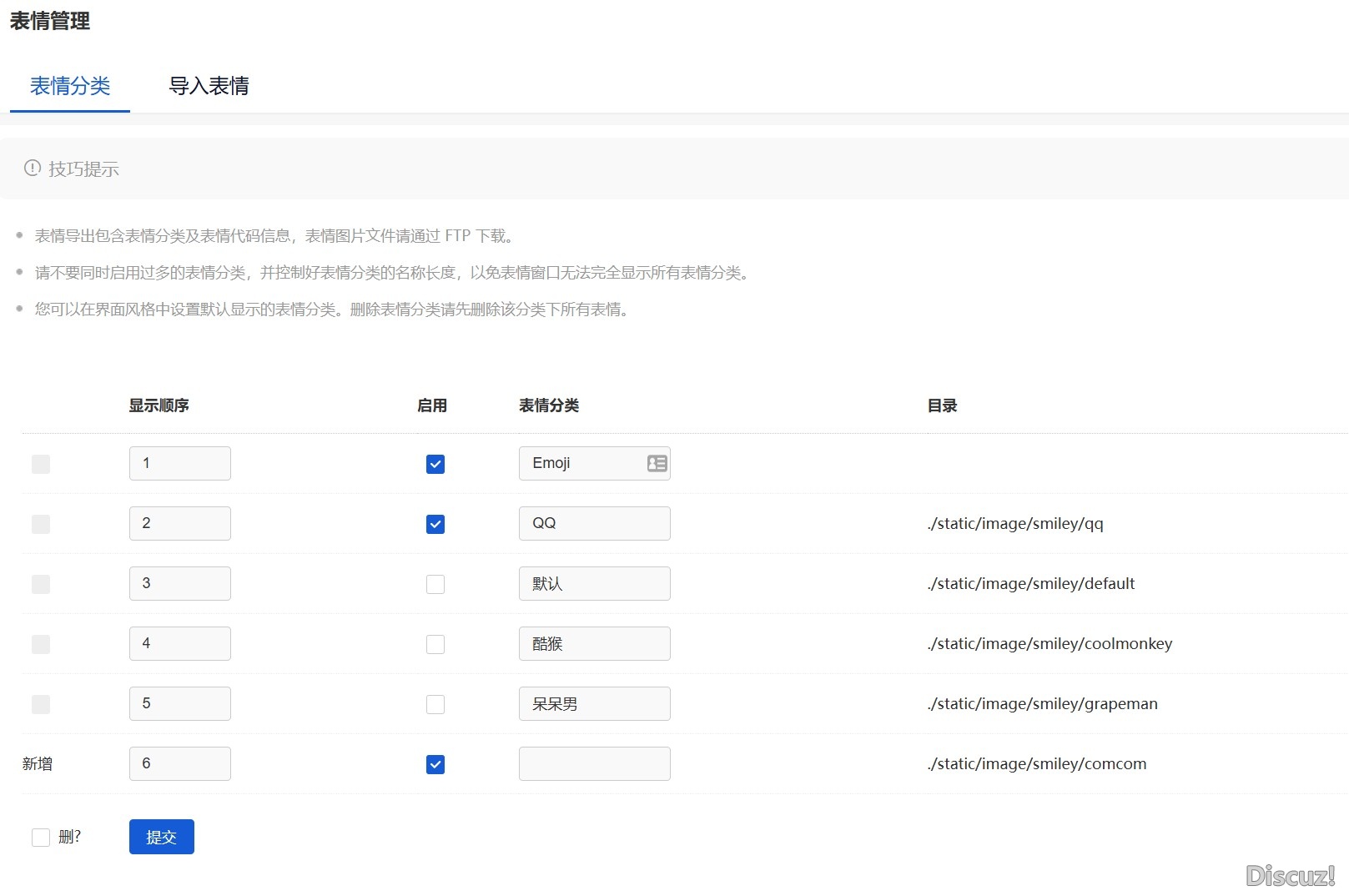Check the 删? checkbox

40,837
